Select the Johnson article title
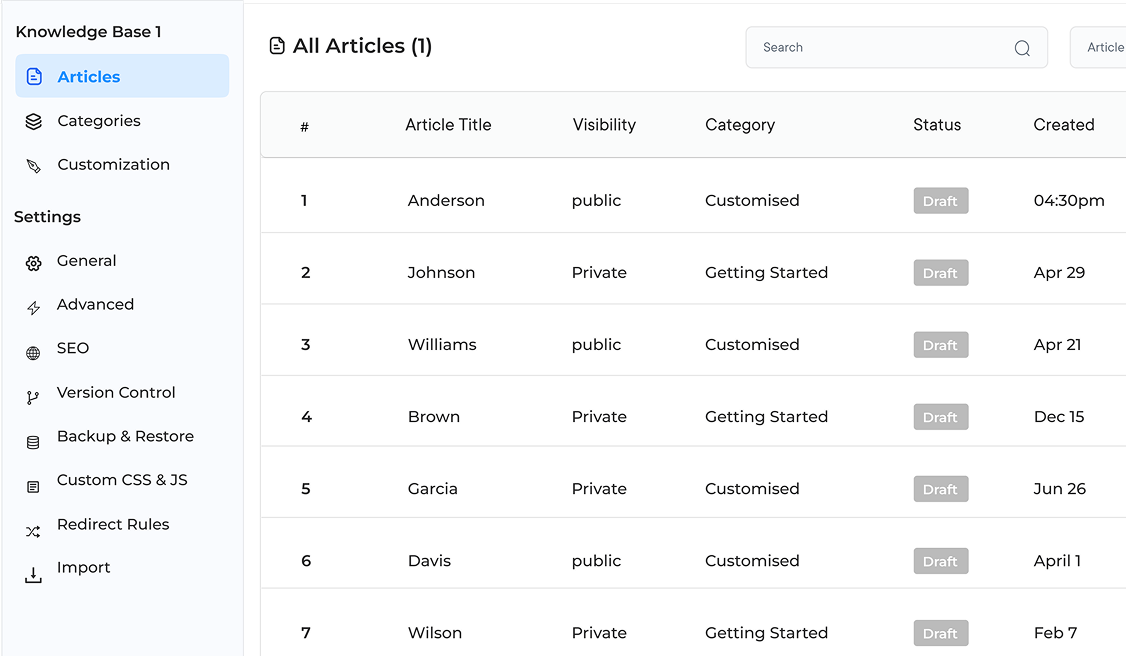 pyautogui.click(x=441, y=273)
